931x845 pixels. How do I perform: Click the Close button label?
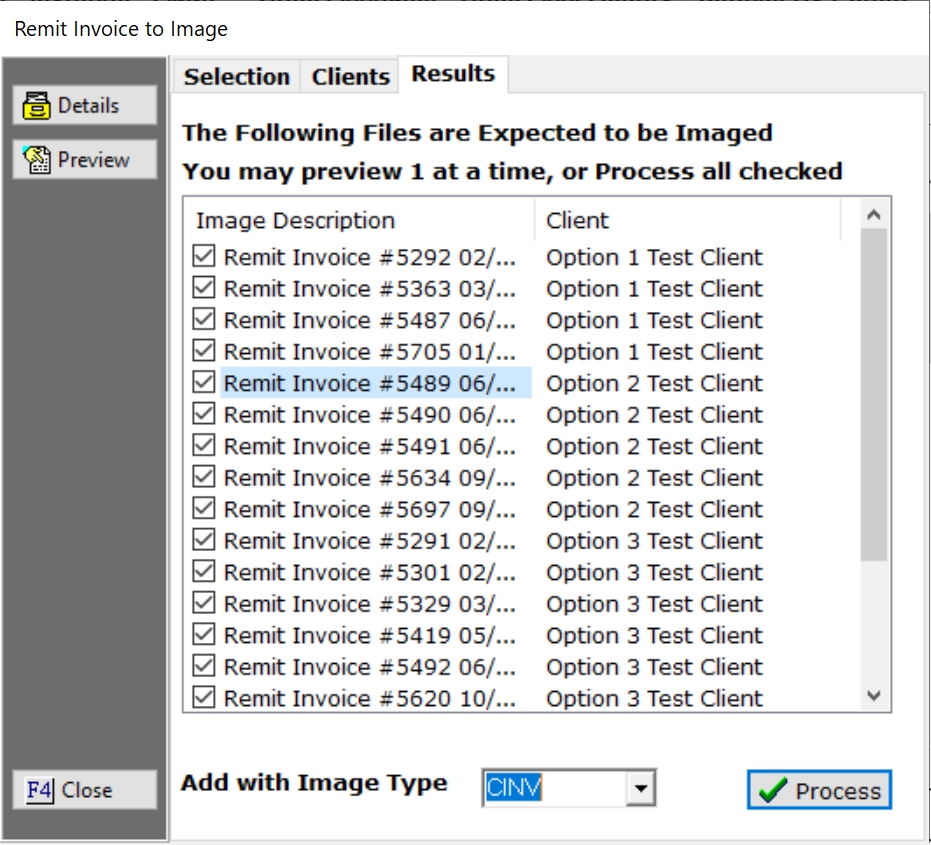coord(87,790)
